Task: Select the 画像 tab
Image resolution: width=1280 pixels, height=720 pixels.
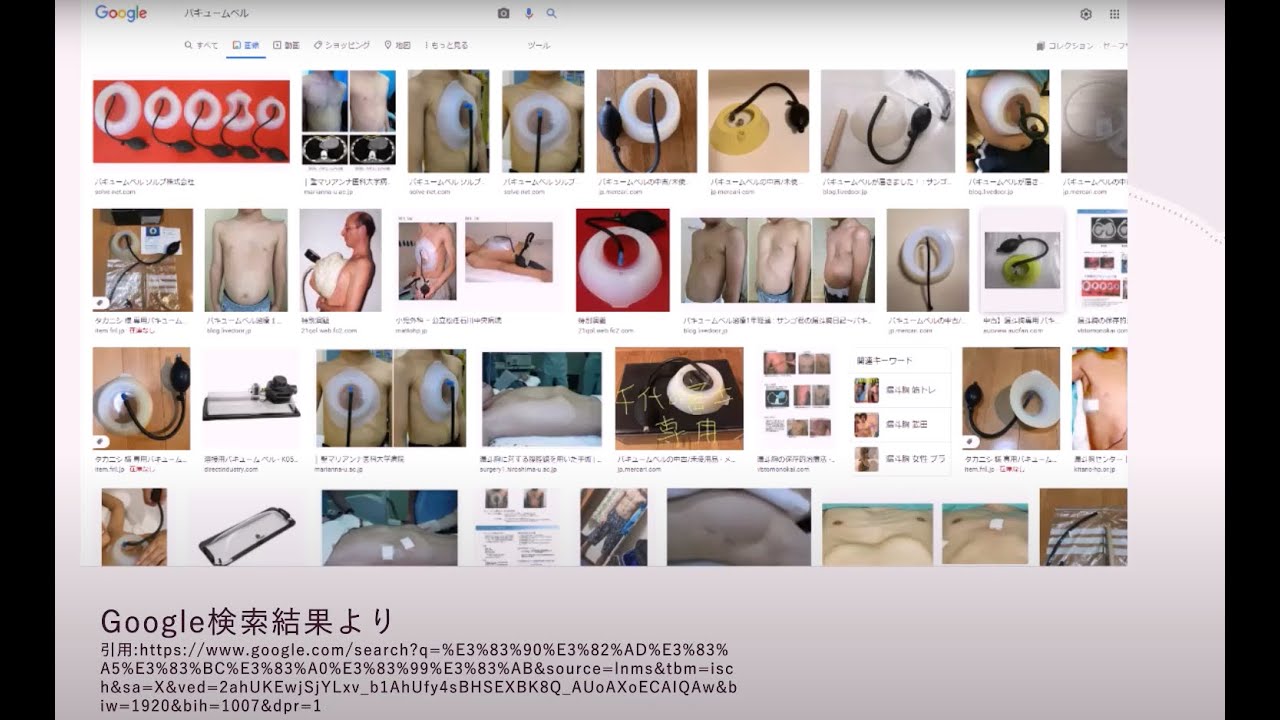Action: (245, 45)
